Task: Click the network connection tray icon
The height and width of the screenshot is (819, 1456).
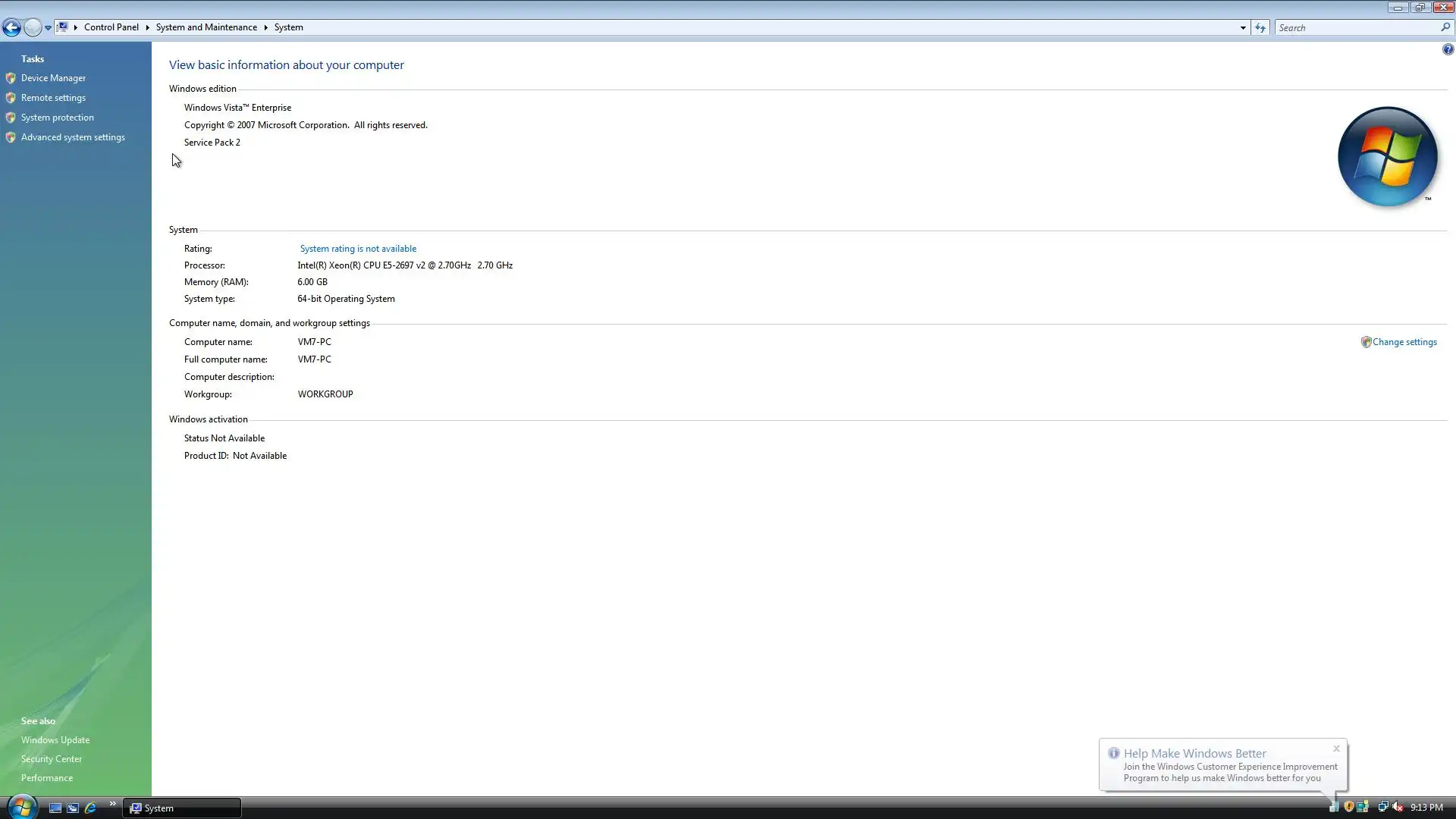Action: click(1382, 808)
